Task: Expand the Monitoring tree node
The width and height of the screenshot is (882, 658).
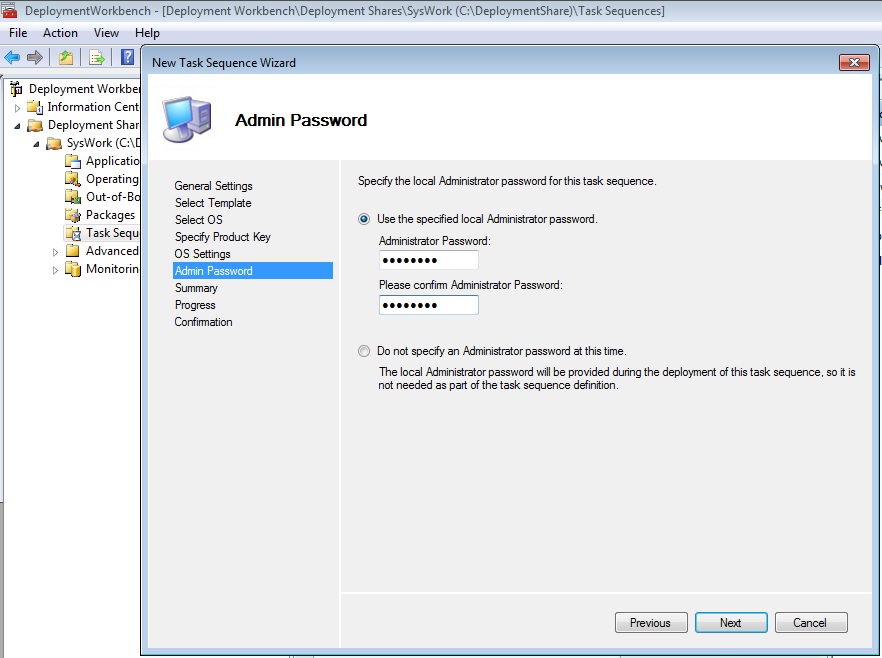Action: pyautogui.click(x=55, y=270)
